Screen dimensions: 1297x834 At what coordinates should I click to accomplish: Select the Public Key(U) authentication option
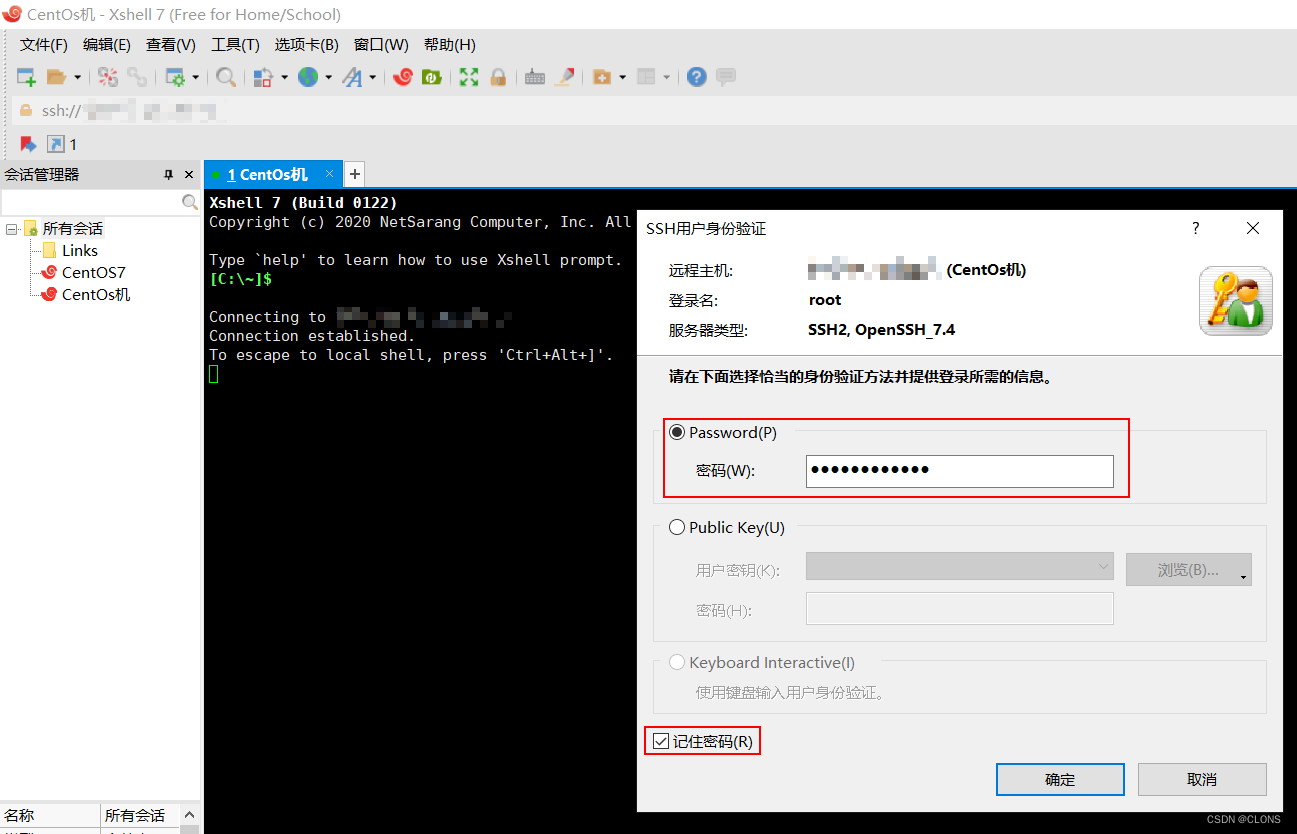point(677,527)
